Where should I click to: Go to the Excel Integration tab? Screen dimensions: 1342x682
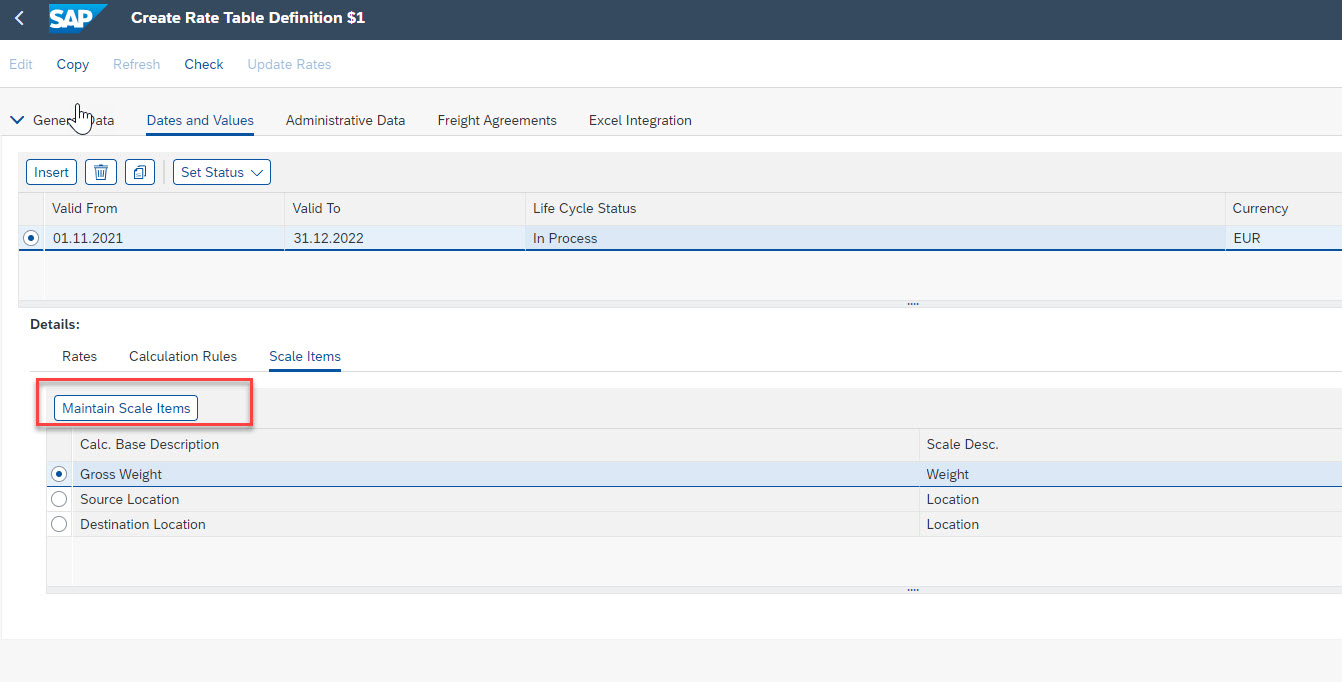click(640, 120)
